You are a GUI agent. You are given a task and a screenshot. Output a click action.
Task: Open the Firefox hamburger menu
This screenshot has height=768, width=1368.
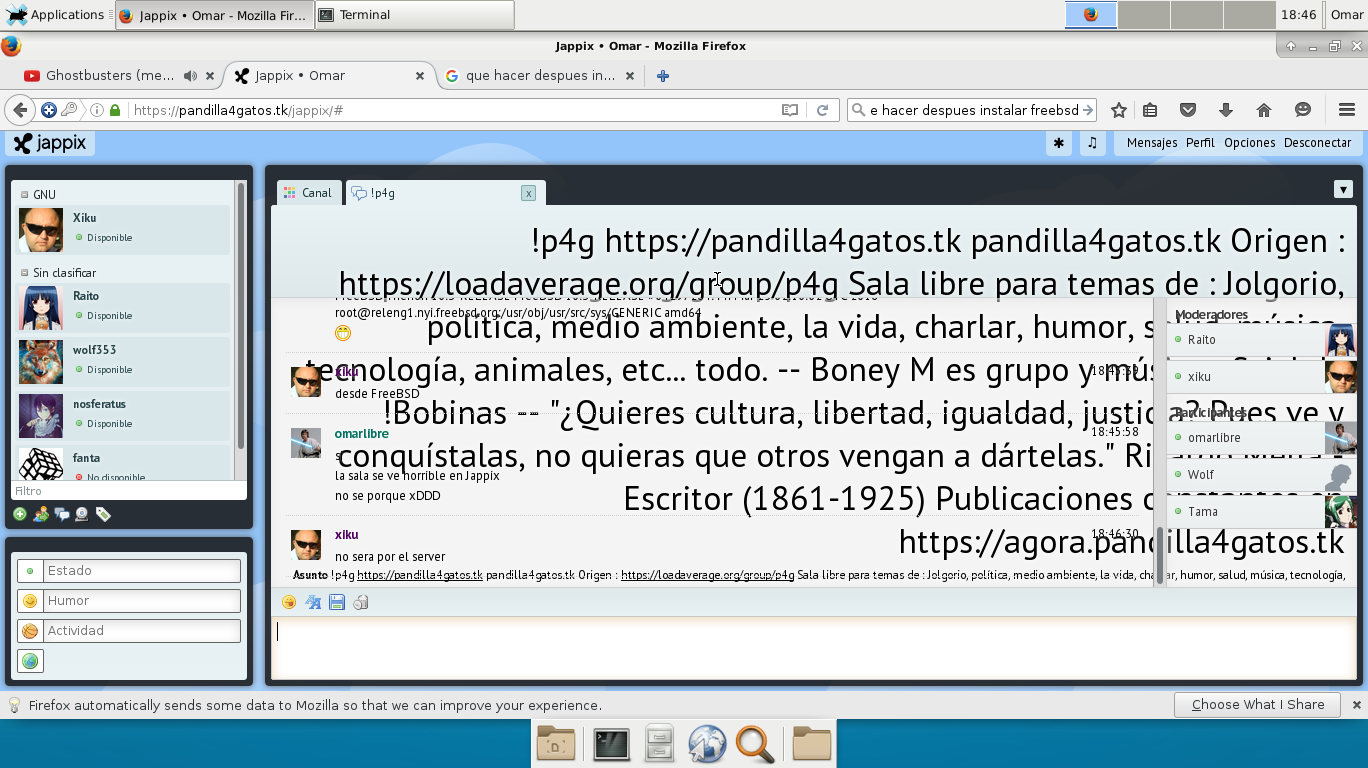tap(1346, 110)
